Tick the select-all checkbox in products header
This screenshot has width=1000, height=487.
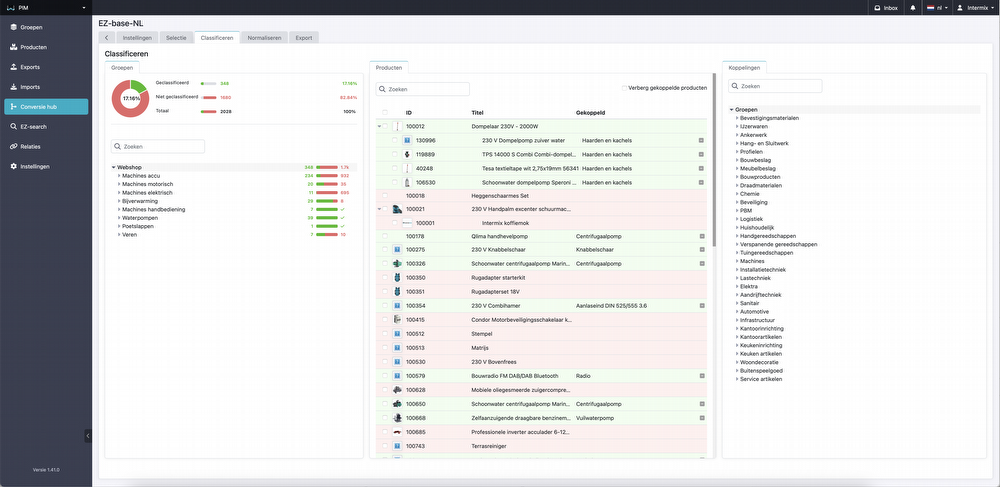tap(385, 113)
